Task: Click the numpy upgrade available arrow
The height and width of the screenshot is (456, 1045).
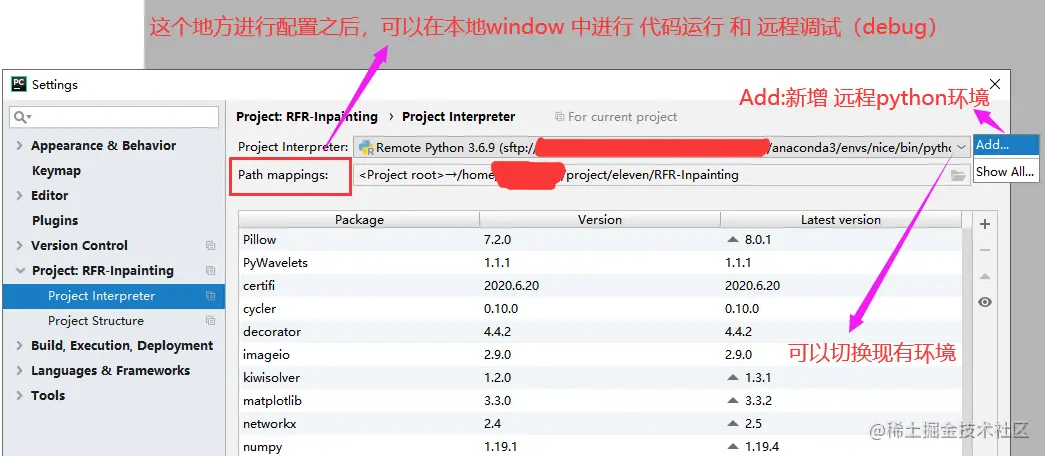Action: tap(733, 447)
